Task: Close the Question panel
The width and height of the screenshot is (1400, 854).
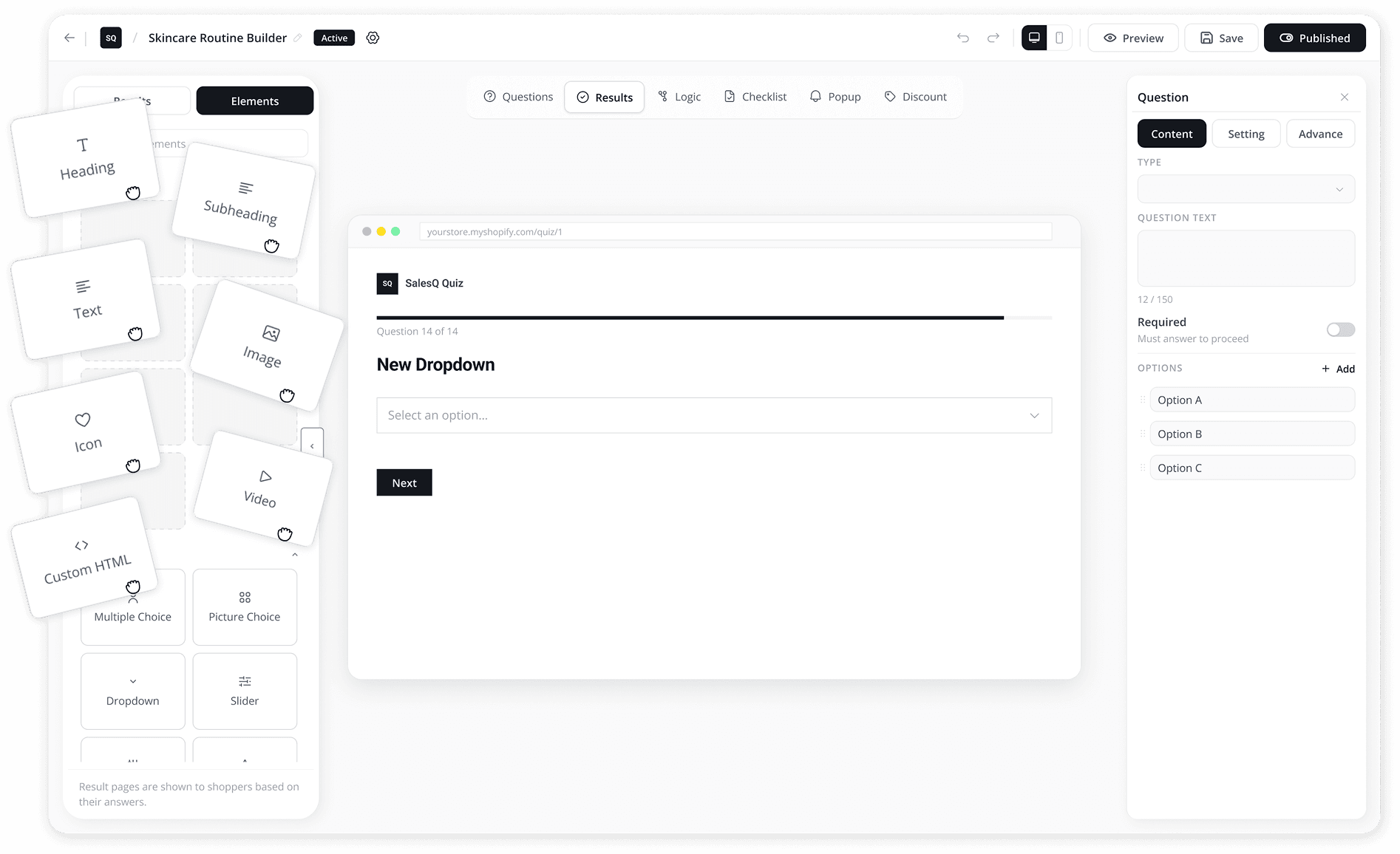Action: point(1345,97)
